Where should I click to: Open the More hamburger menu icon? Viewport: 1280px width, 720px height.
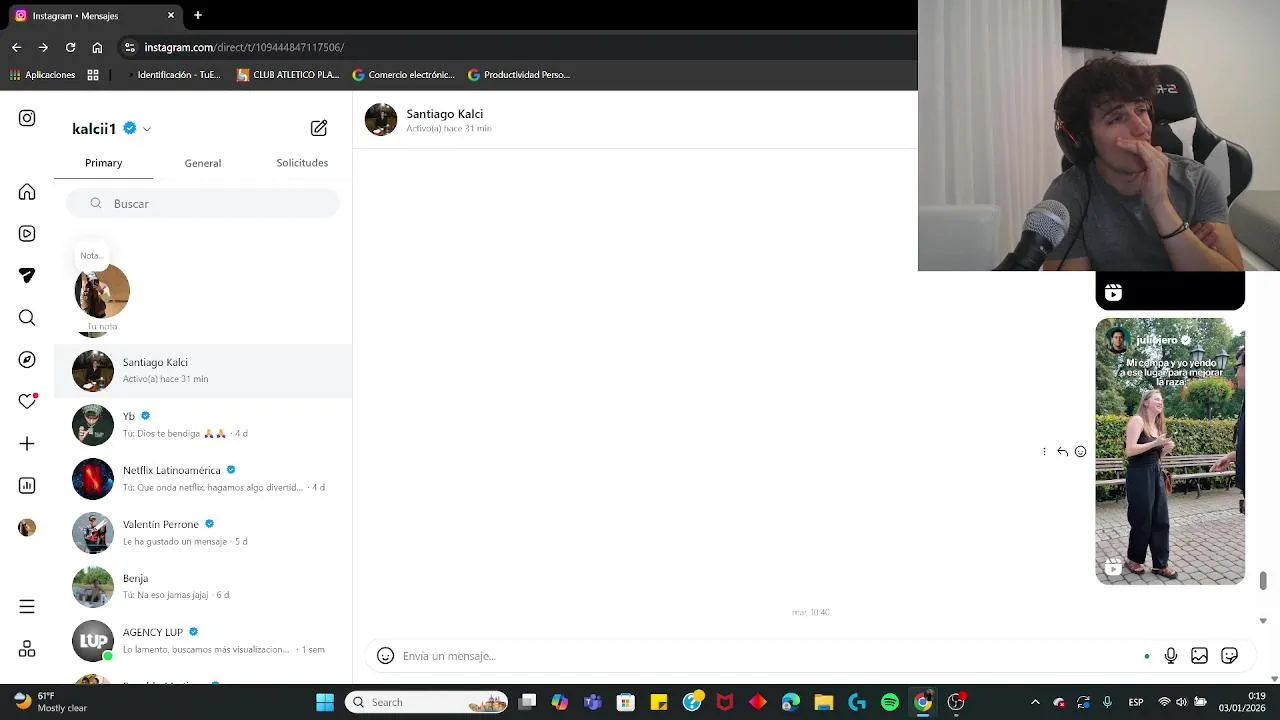(x=27, y=607)
